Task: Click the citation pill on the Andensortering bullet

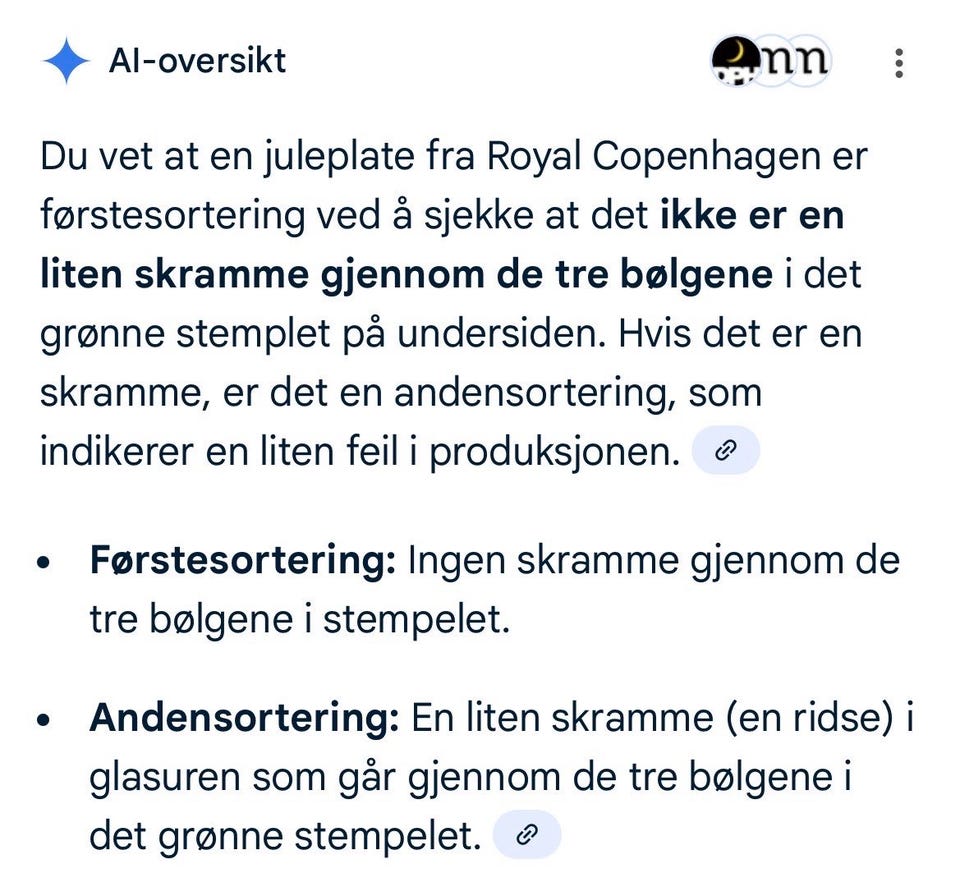Action: (525, 832)
